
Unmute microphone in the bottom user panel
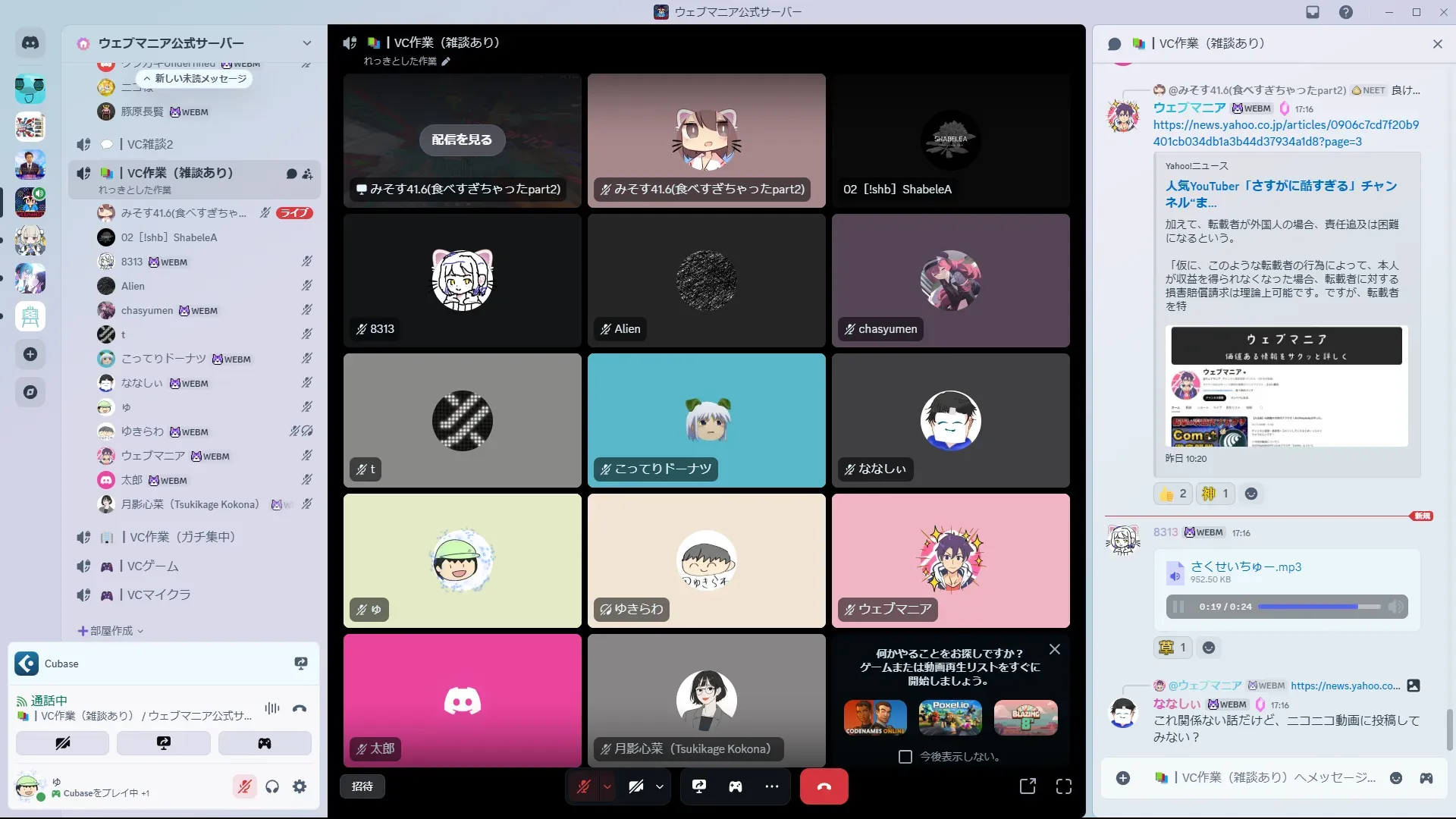tap(244, 786)
